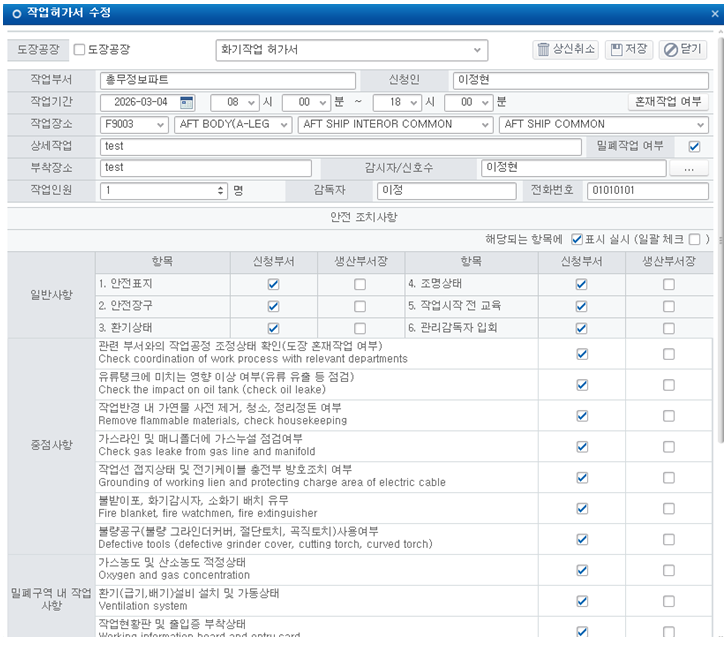Uncheck 신청부서 for Remove flammable materials item

[582, 416]
